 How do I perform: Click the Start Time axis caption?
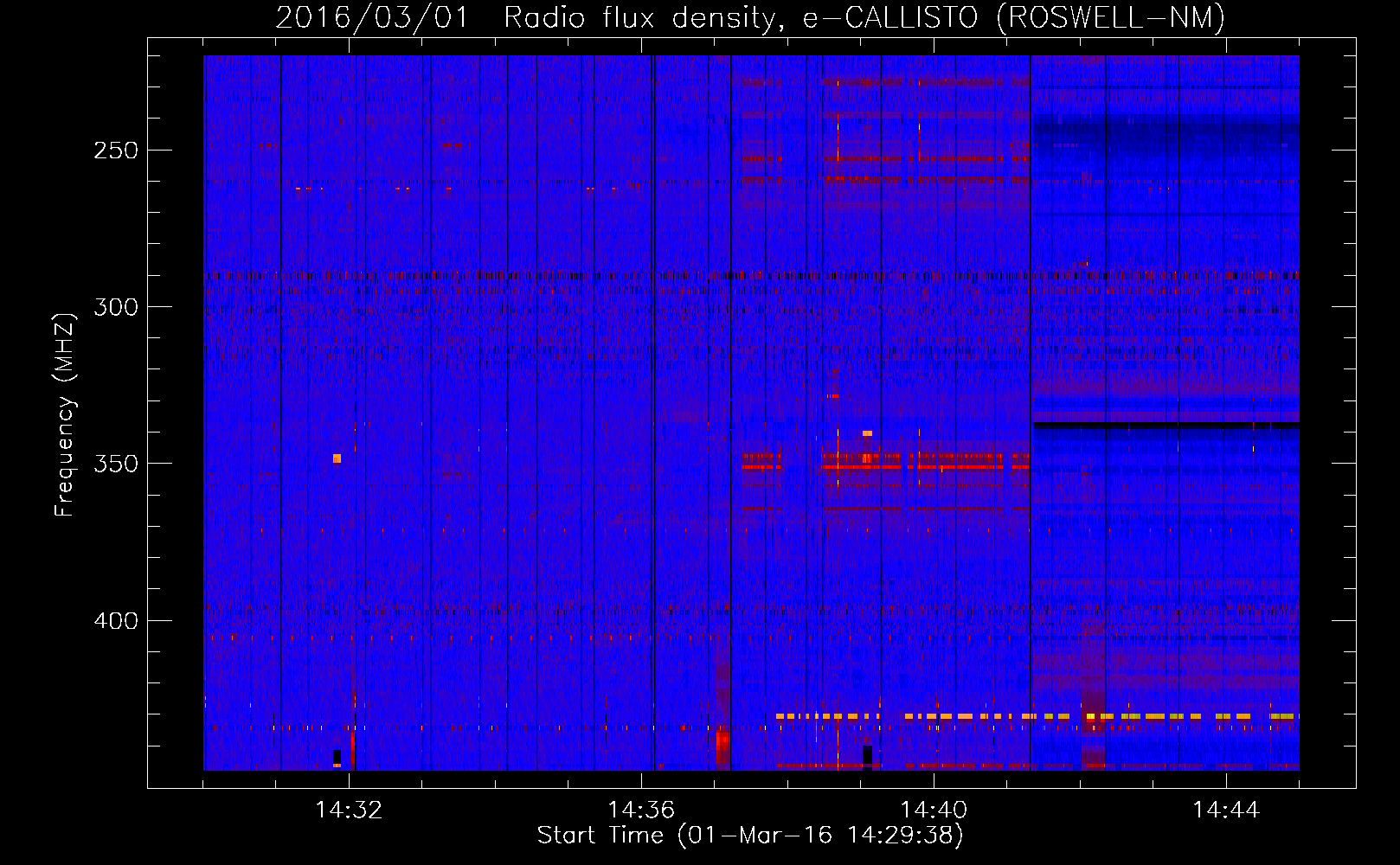pos(749,836)
